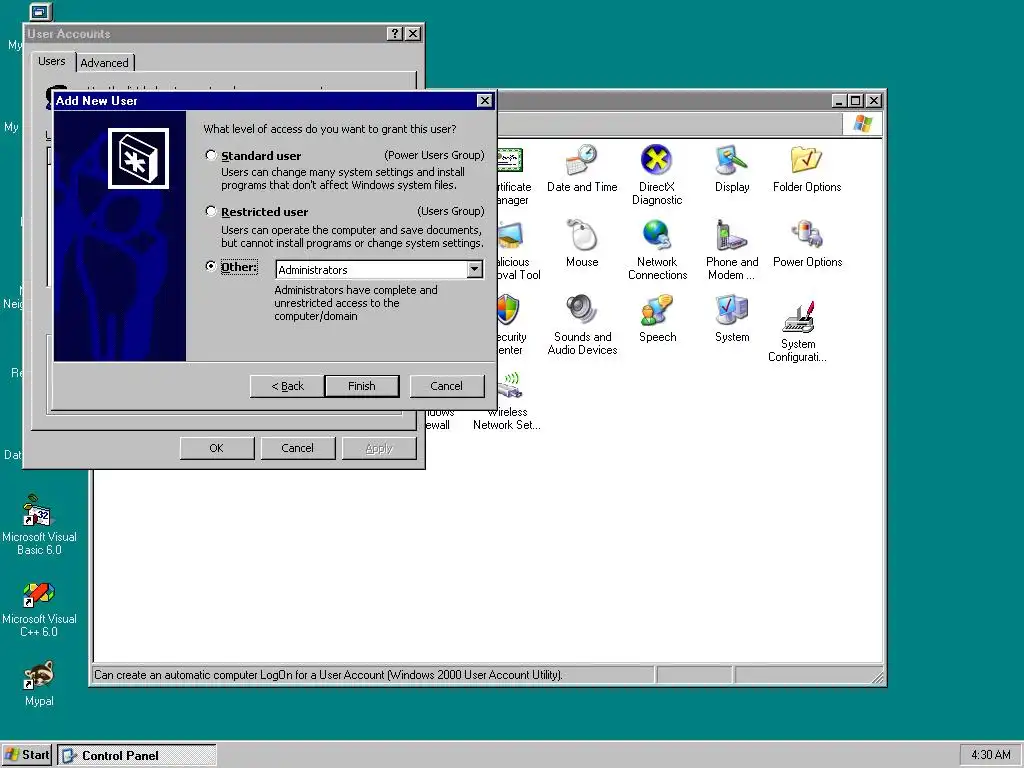
Task: Open the DirectX Diagnostic icon
Action: (656, 174)
